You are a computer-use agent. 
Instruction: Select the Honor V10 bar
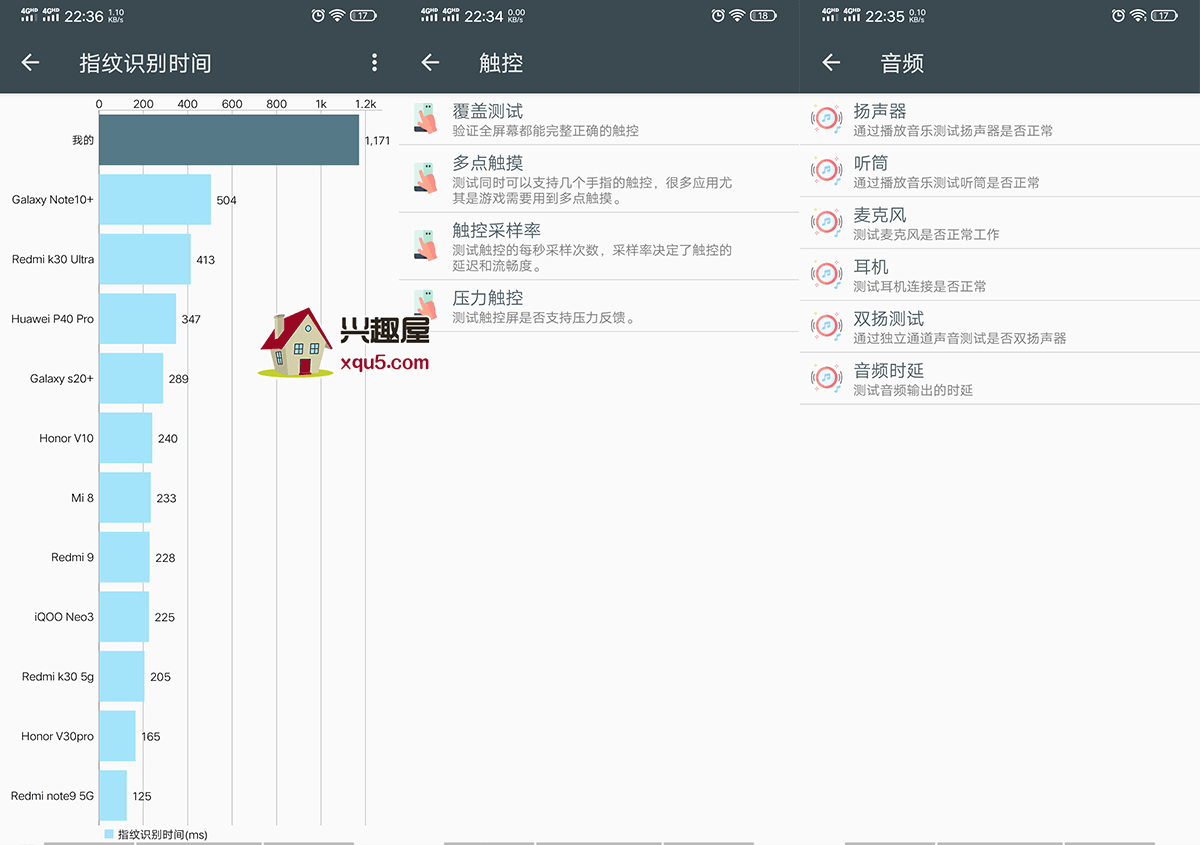125,438
